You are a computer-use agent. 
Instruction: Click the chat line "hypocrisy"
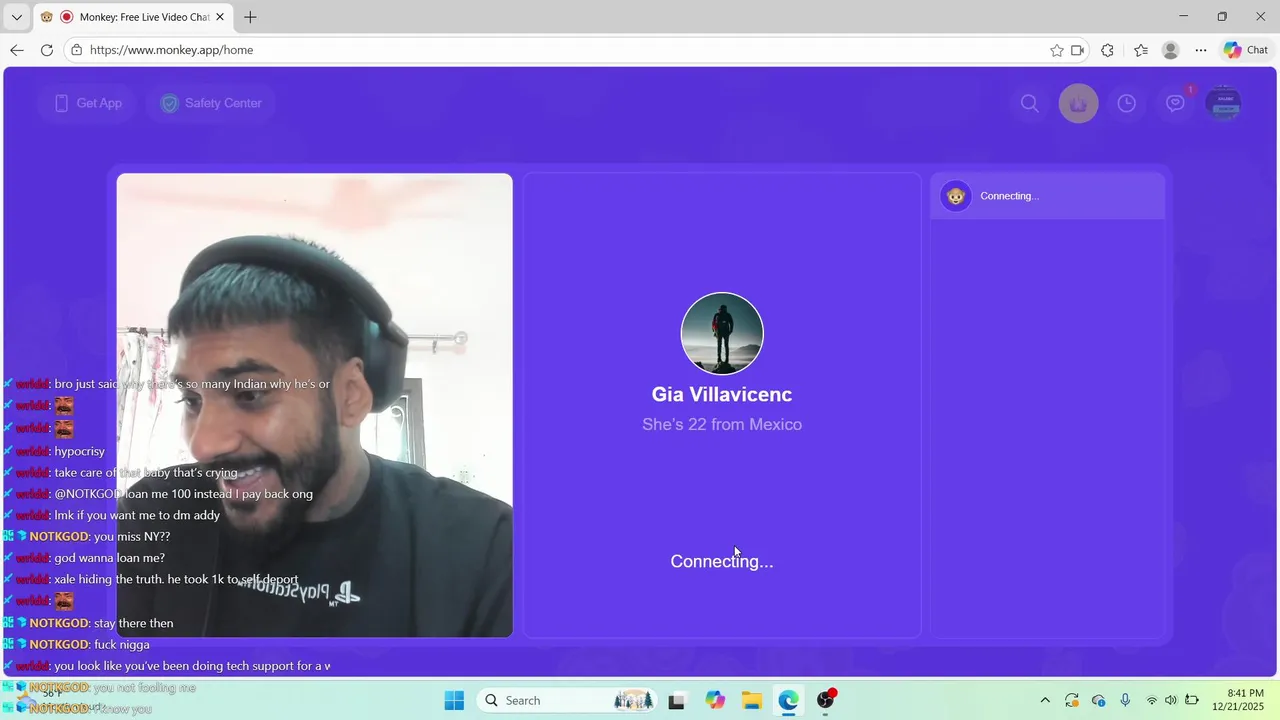(x=79, y=451)
